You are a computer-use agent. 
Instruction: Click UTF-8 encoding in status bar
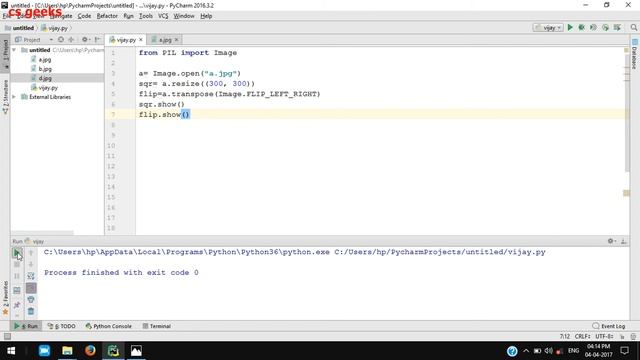604,336
